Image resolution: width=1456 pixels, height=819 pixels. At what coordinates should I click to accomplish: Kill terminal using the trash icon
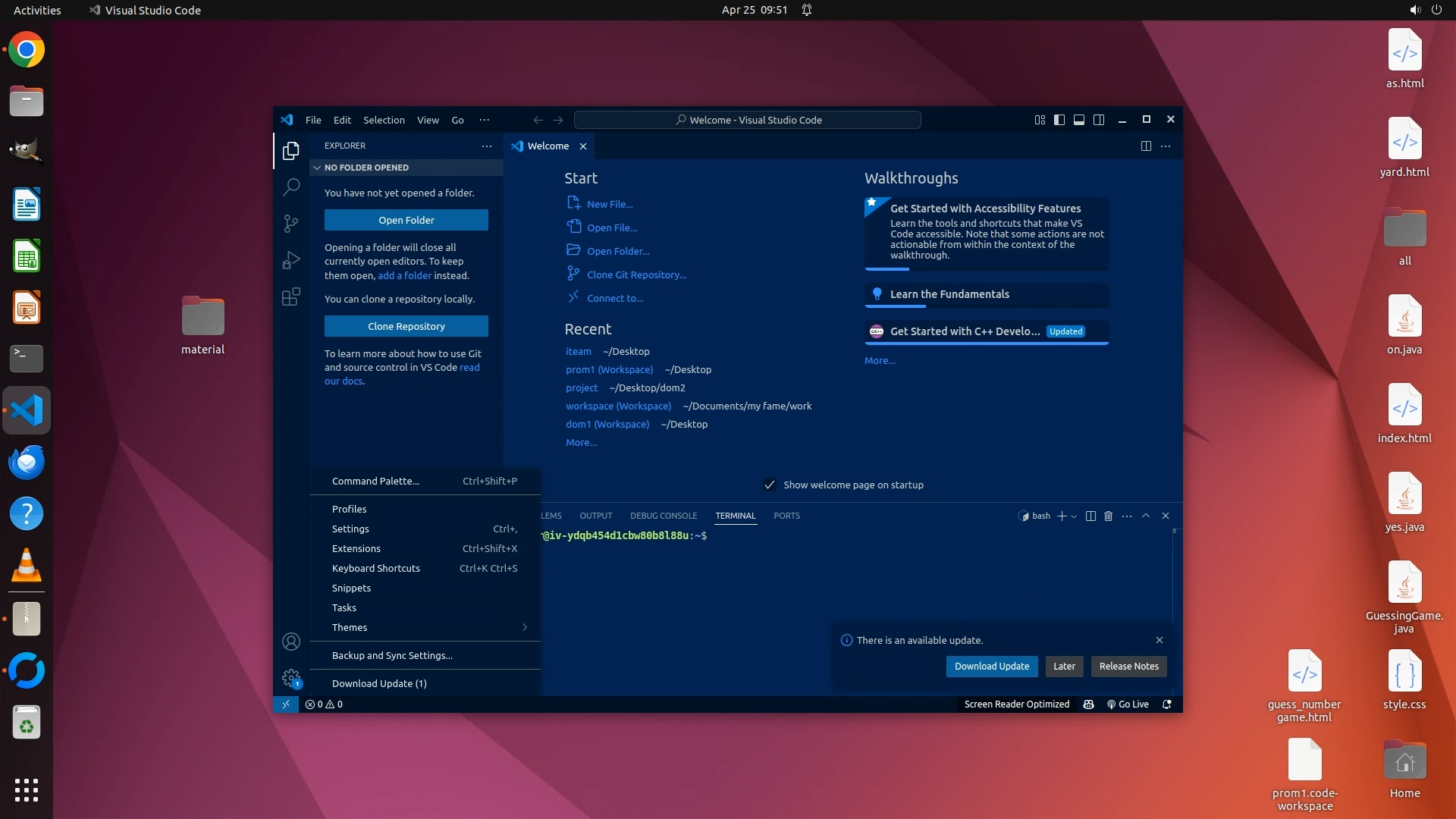pos(1108,516)
